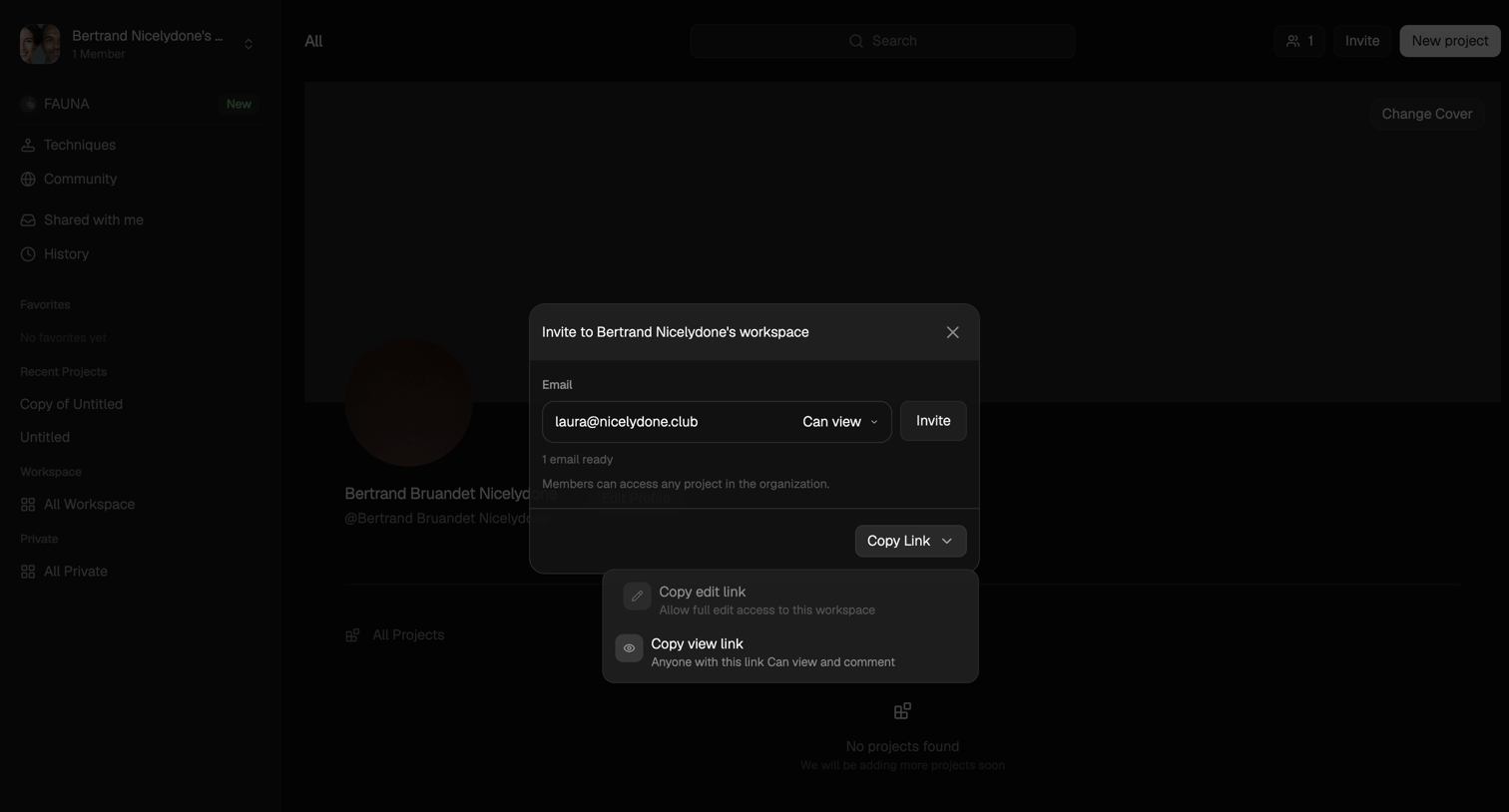Open the Can view permission dropdown
This screenshot has height=812, width=1509.
[840, 422]
